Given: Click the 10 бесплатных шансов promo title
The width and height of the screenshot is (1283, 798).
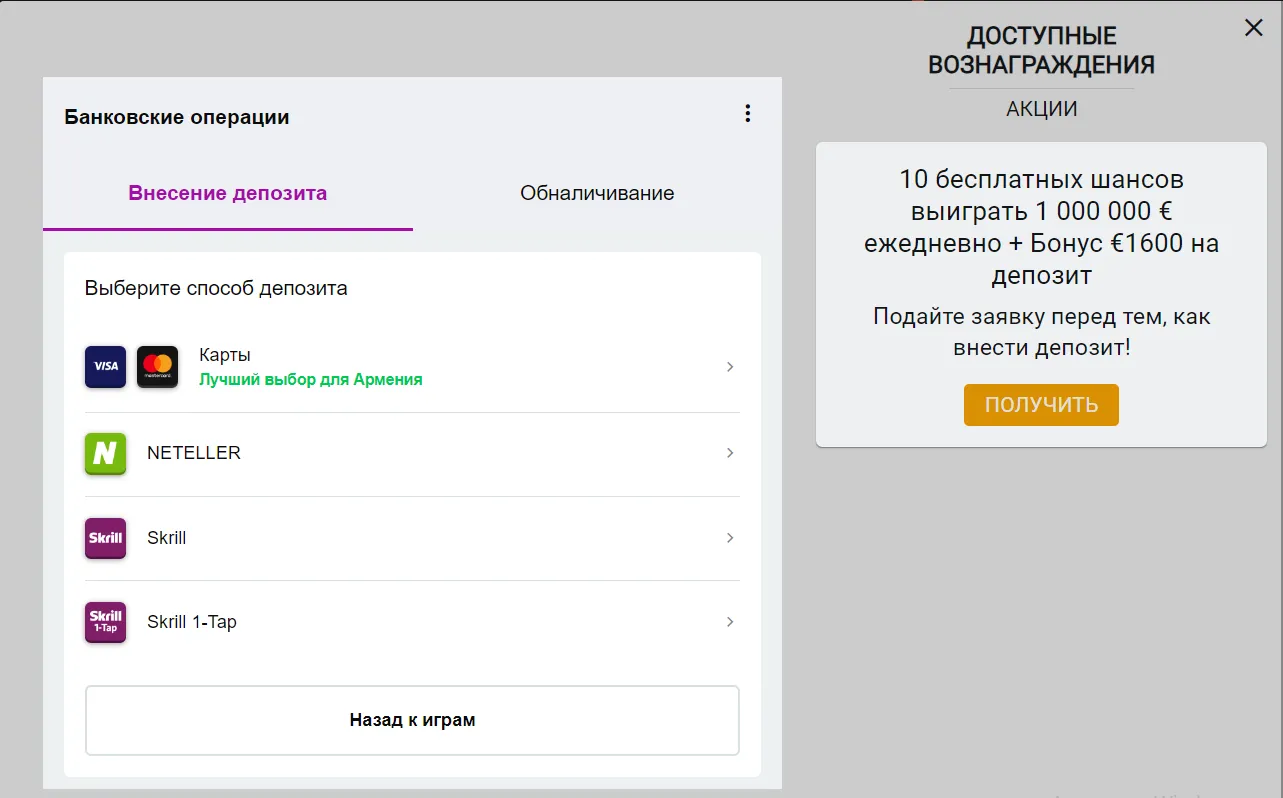Looking at the screenshot, I should (x=1042, y=227).
